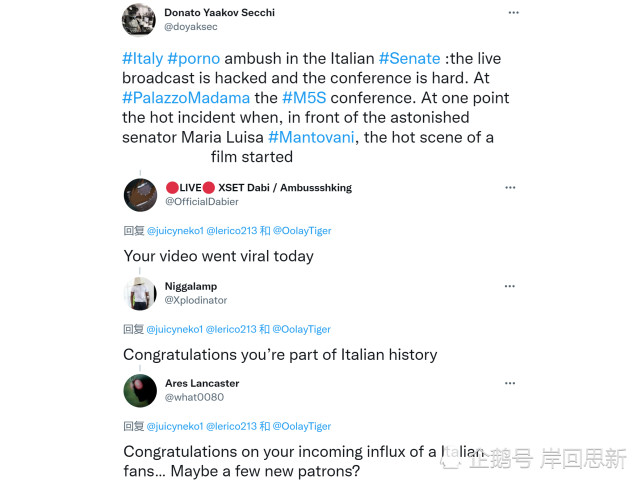Open the #PalazzoMadama hashtag

(x=184, y=98)
